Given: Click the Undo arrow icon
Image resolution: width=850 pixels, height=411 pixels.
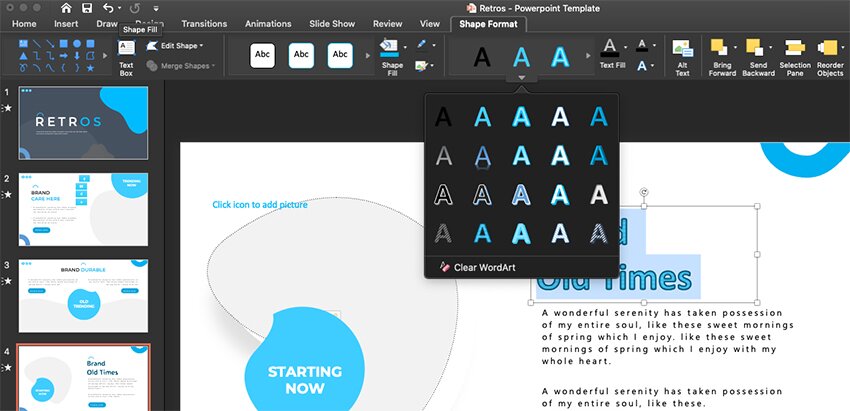Looking at the screenshot, I should [108, 8].
